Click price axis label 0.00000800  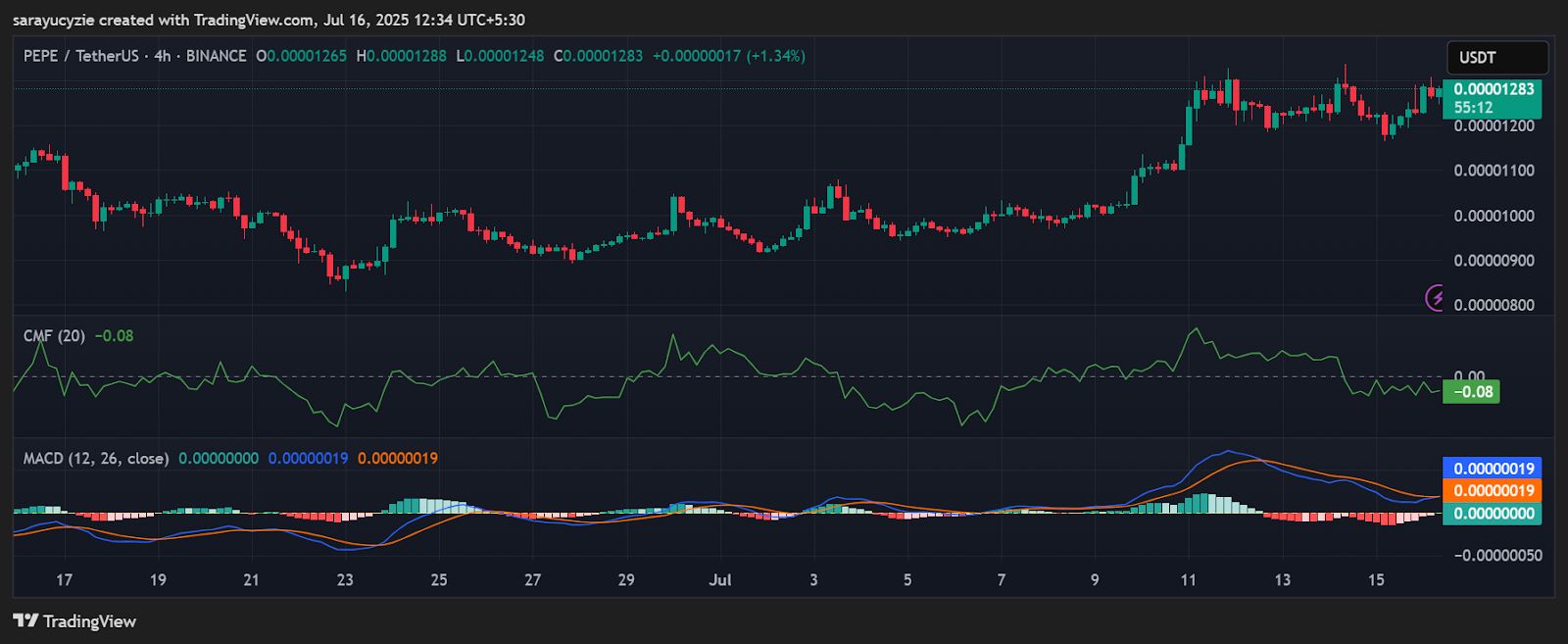pos(1494,306)
